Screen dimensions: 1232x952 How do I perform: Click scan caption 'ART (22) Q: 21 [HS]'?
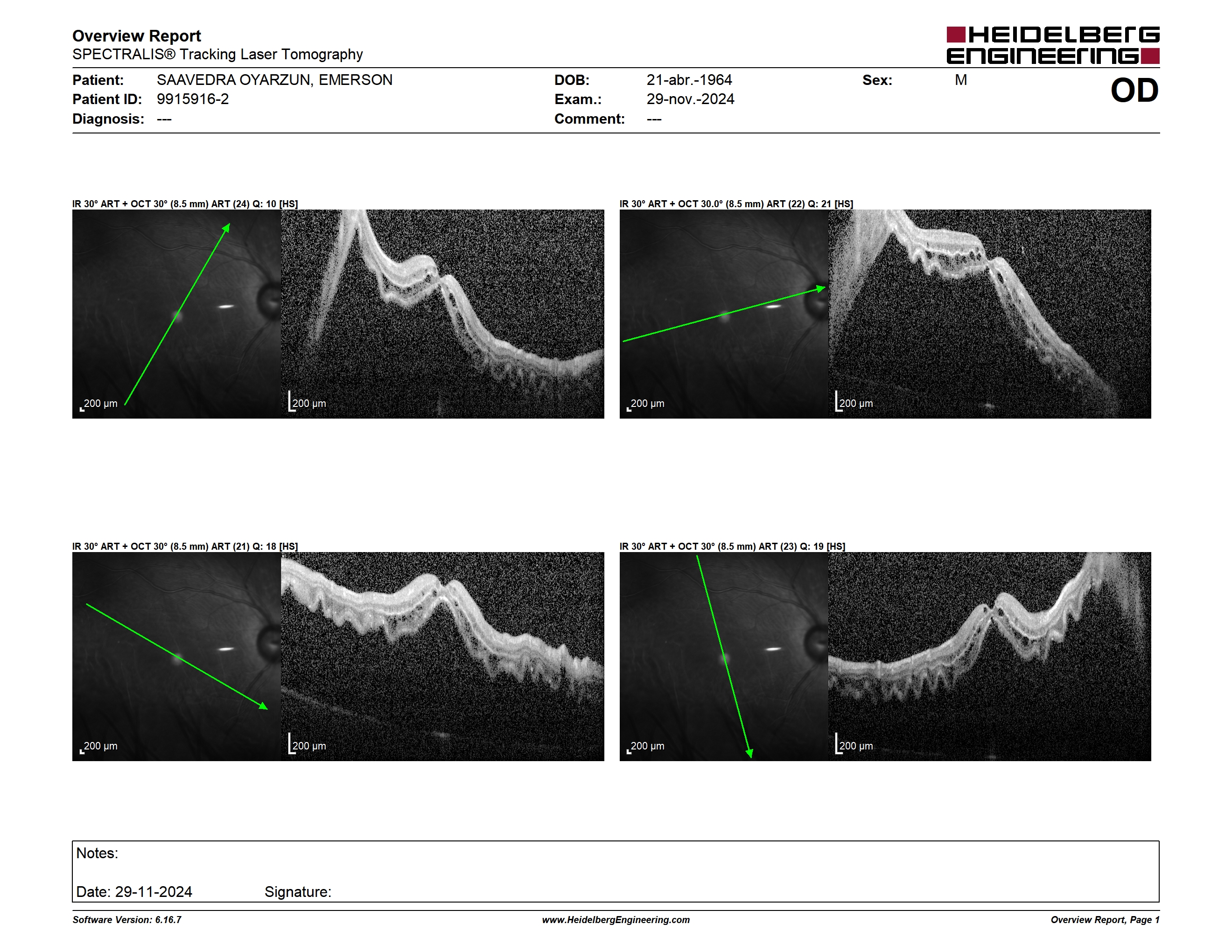[x=810, y=204]
